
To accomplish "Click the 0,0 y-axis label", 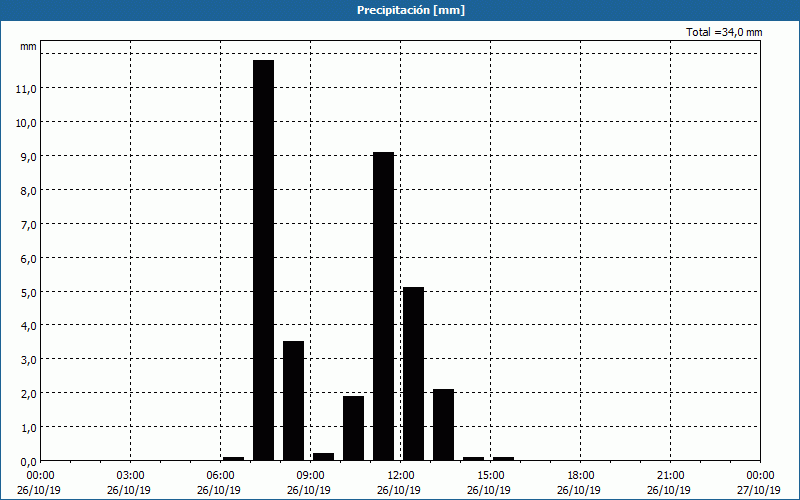I will coord(28,461).
